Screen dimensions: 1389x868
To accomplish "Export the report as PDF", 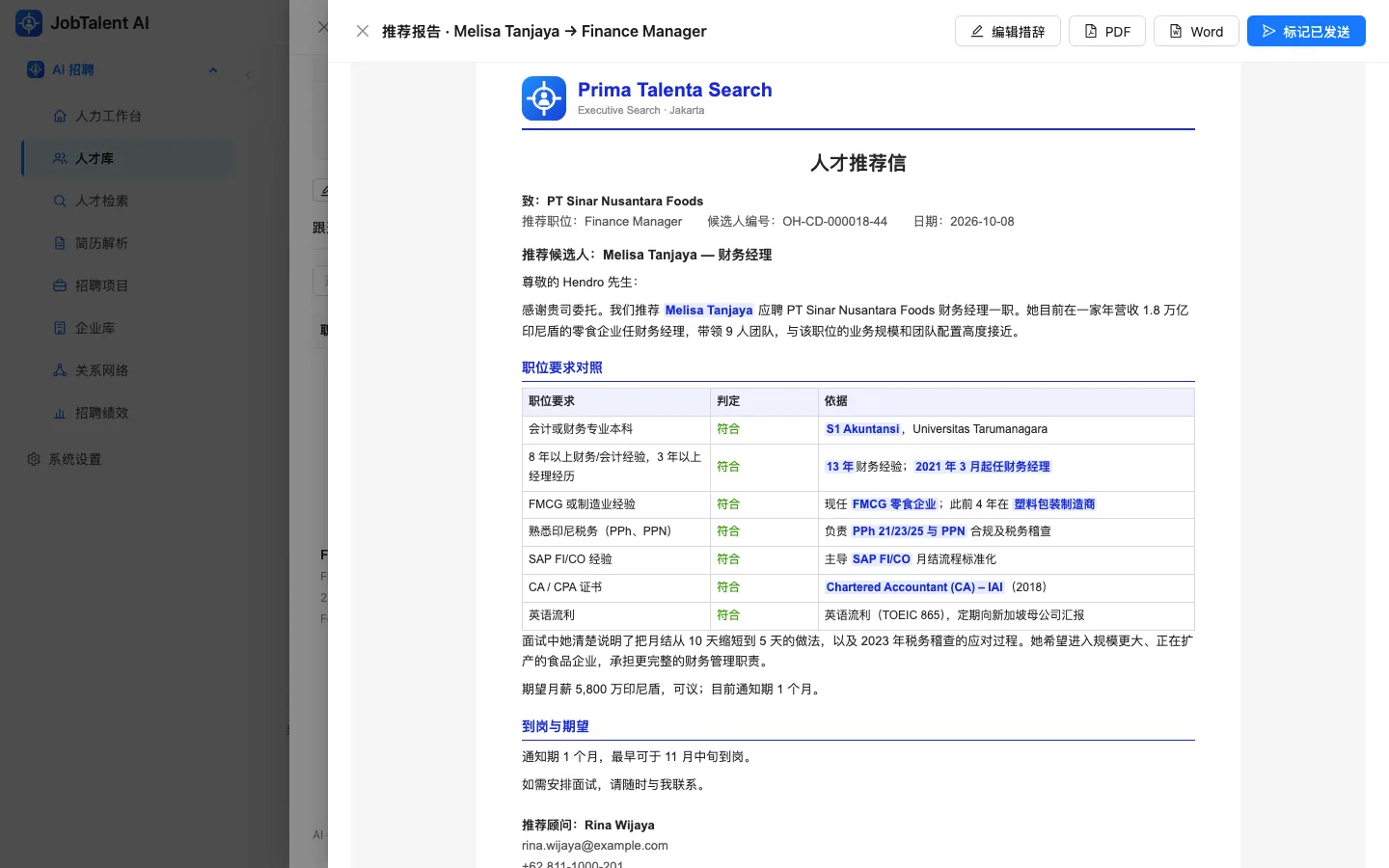I will (1106, 31).
